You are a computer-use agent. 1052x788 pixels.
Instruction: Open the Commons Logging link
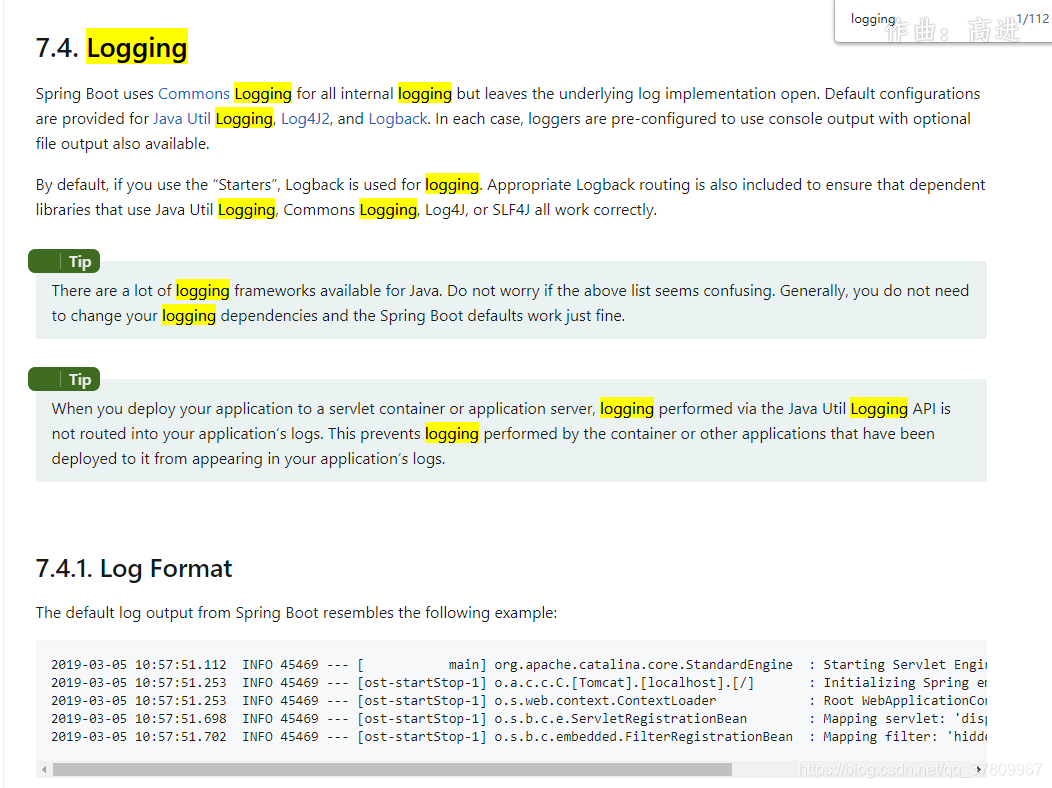tap(225, 93)
